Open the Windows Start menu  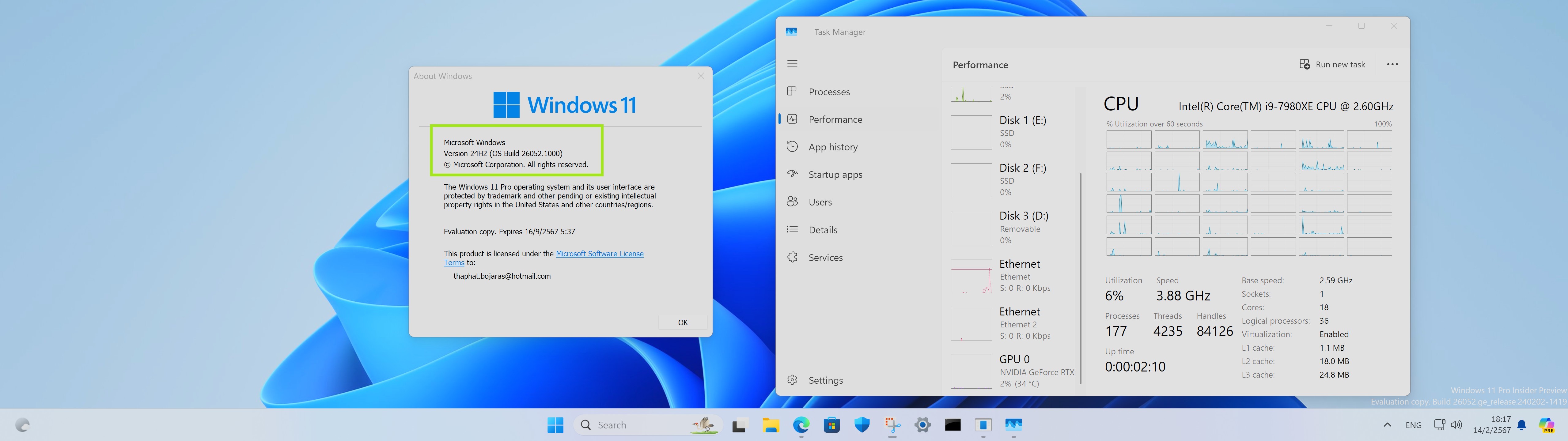tap(555, 424)
